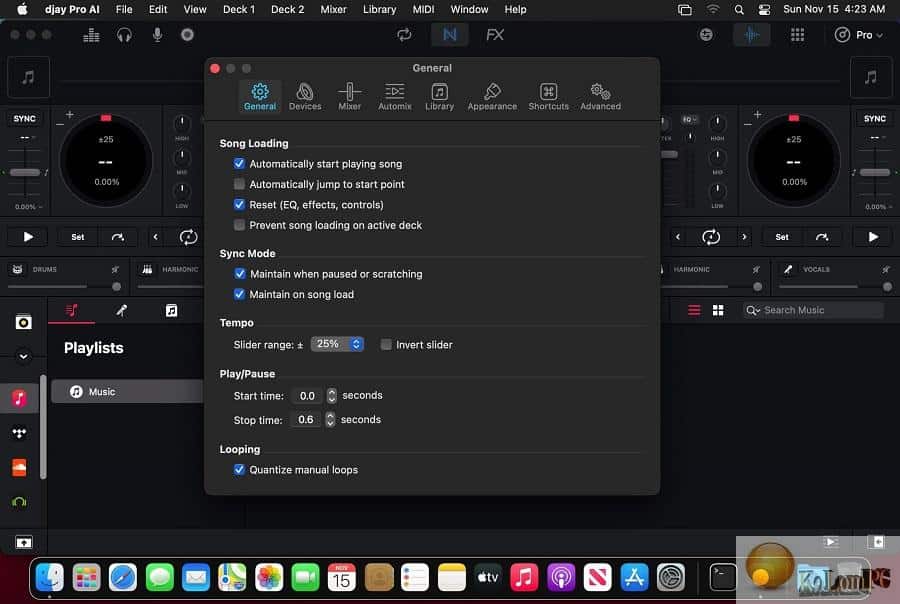Screen dimensions: 900x604
Task: Open the Slider range 25% dropdown
Action: click(337, 344)
